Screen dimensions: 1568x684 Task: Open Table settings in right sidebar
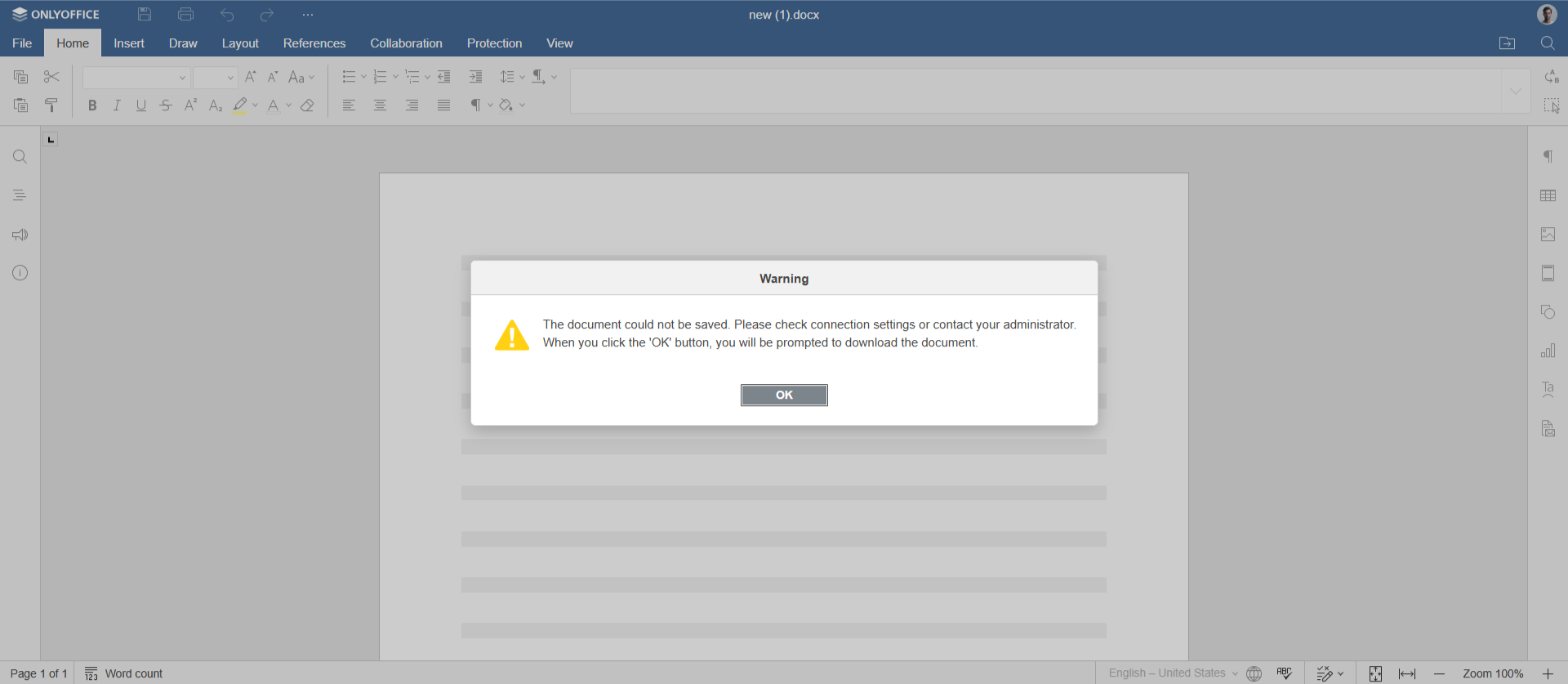(x=1548, y=195)
